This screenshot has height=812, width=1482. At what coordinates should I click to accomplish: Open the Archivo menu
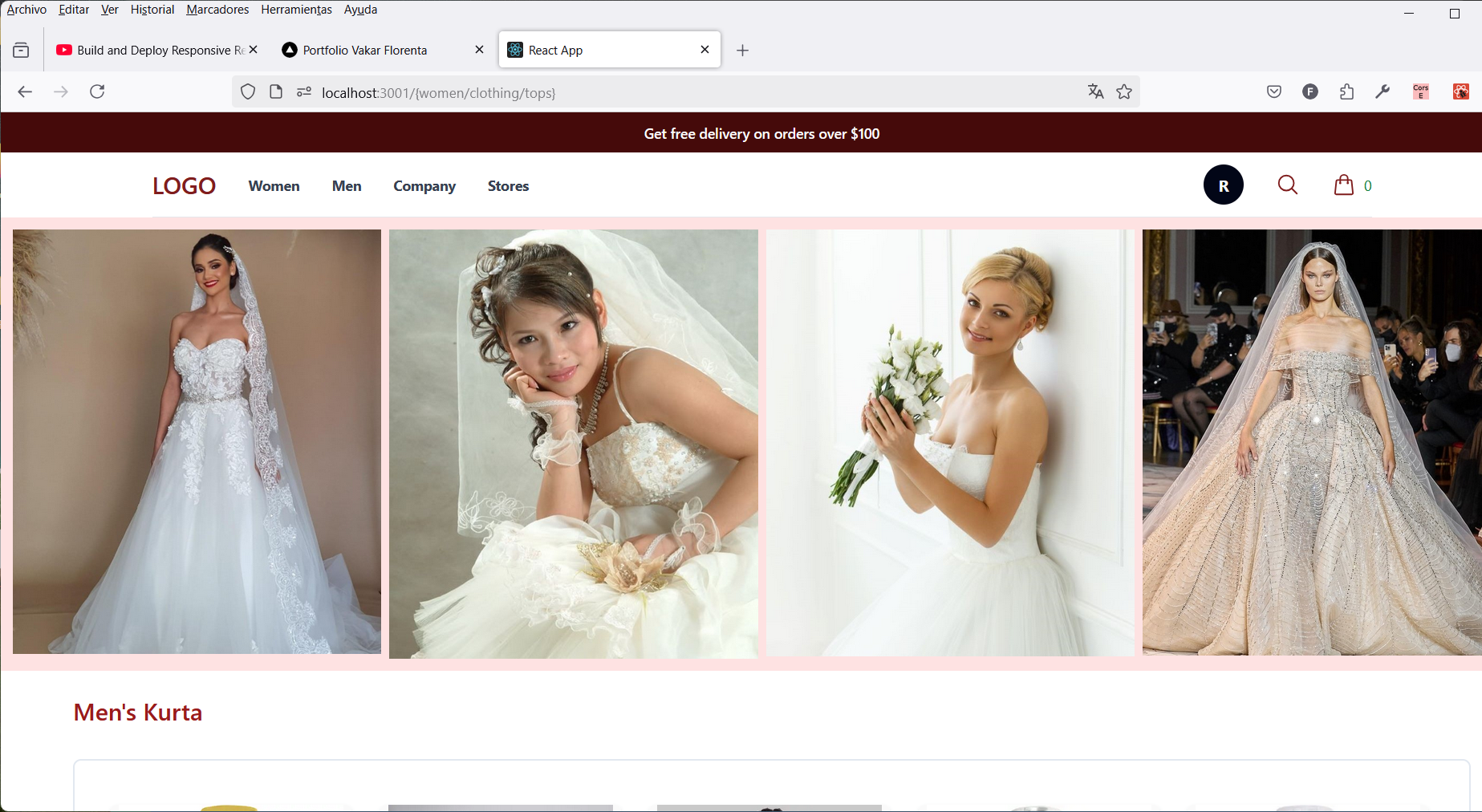[26, 10]
